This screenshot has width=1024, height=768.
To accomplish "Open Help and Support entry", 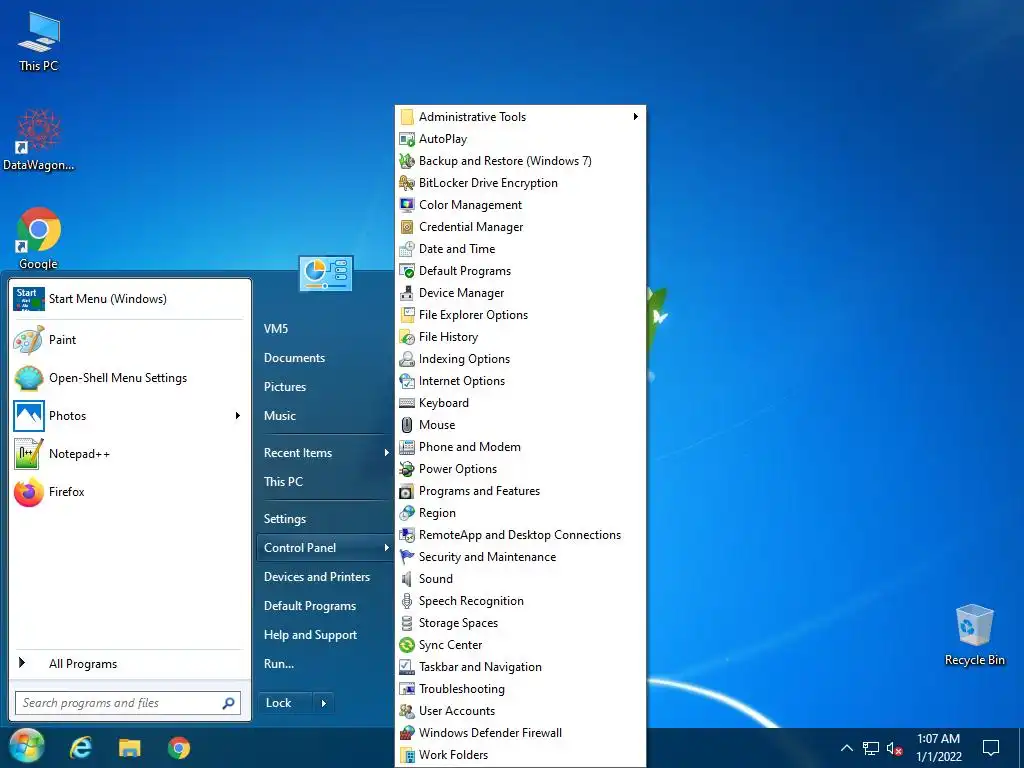I will click(x=310, y=635).
